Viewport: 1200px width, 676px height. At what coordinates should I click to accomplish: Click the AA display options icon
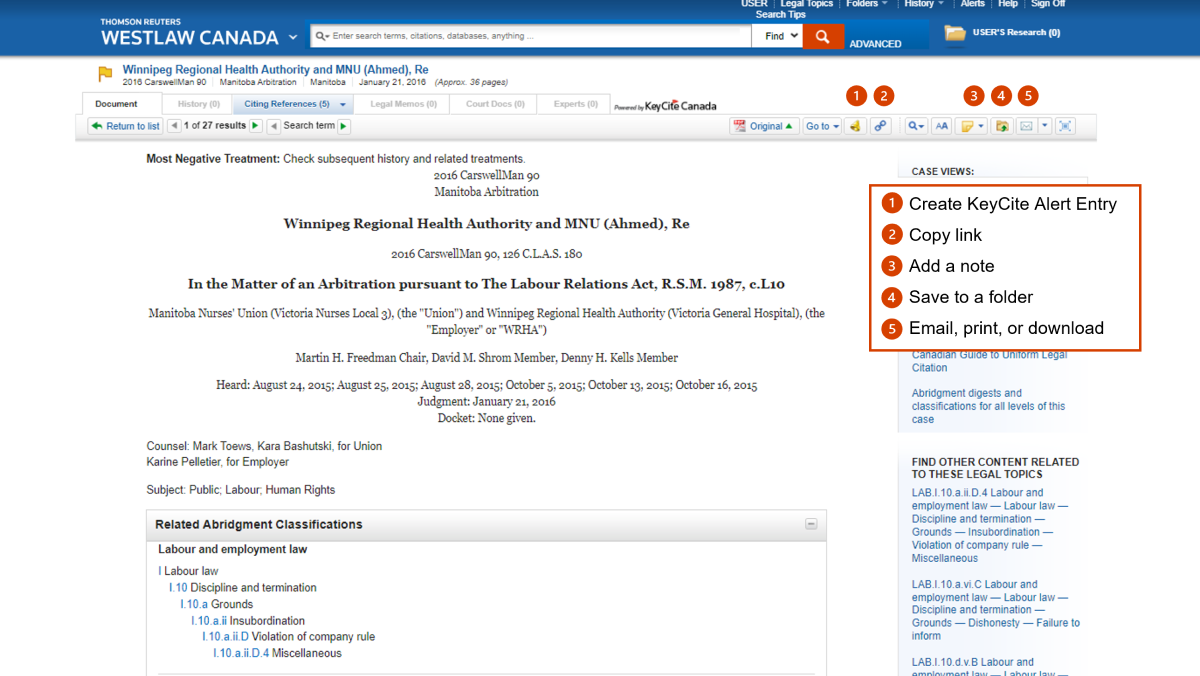coord(941,126)
